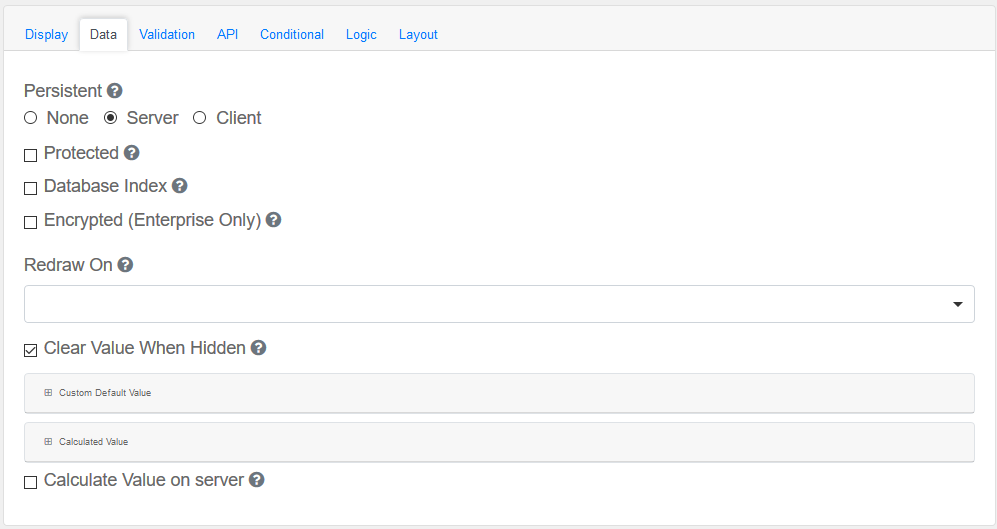997x529 pixels.
Task: Expand the Calculated Value panel
Action: click(93, 442)
